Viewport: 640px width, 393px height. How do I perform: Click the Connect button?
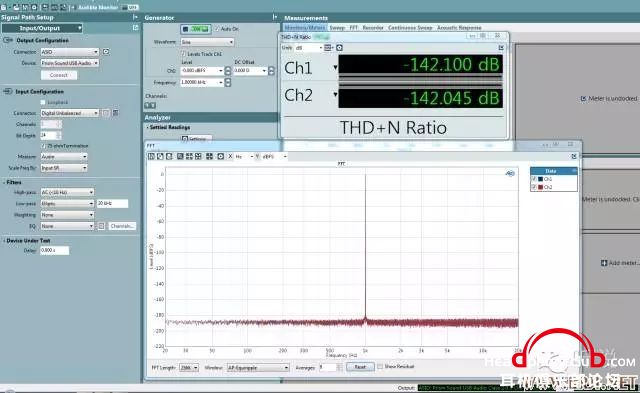coord(59,75)
